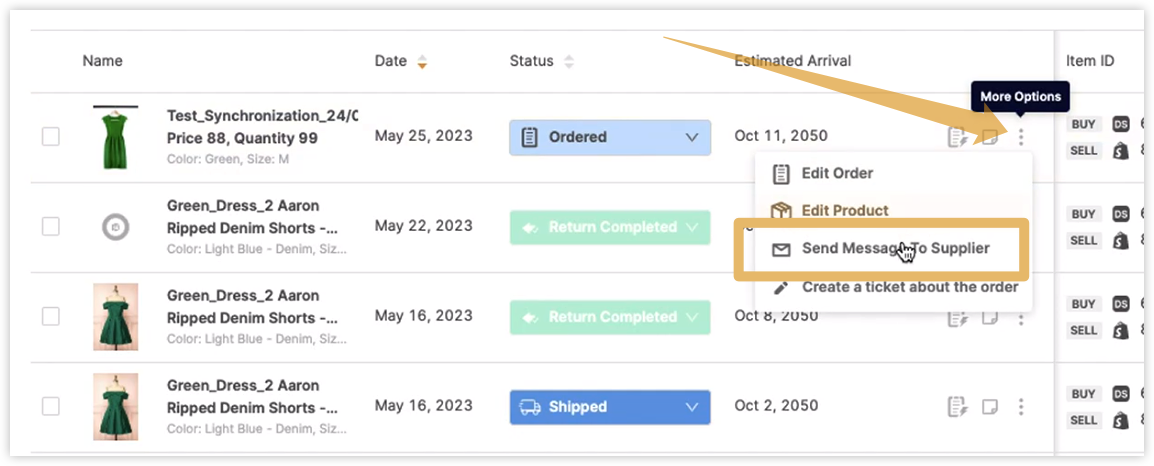The height and width of the screenshot is (466, 1154).
Task: Open note icon in the Shipped order row
Action: (990, 406)
